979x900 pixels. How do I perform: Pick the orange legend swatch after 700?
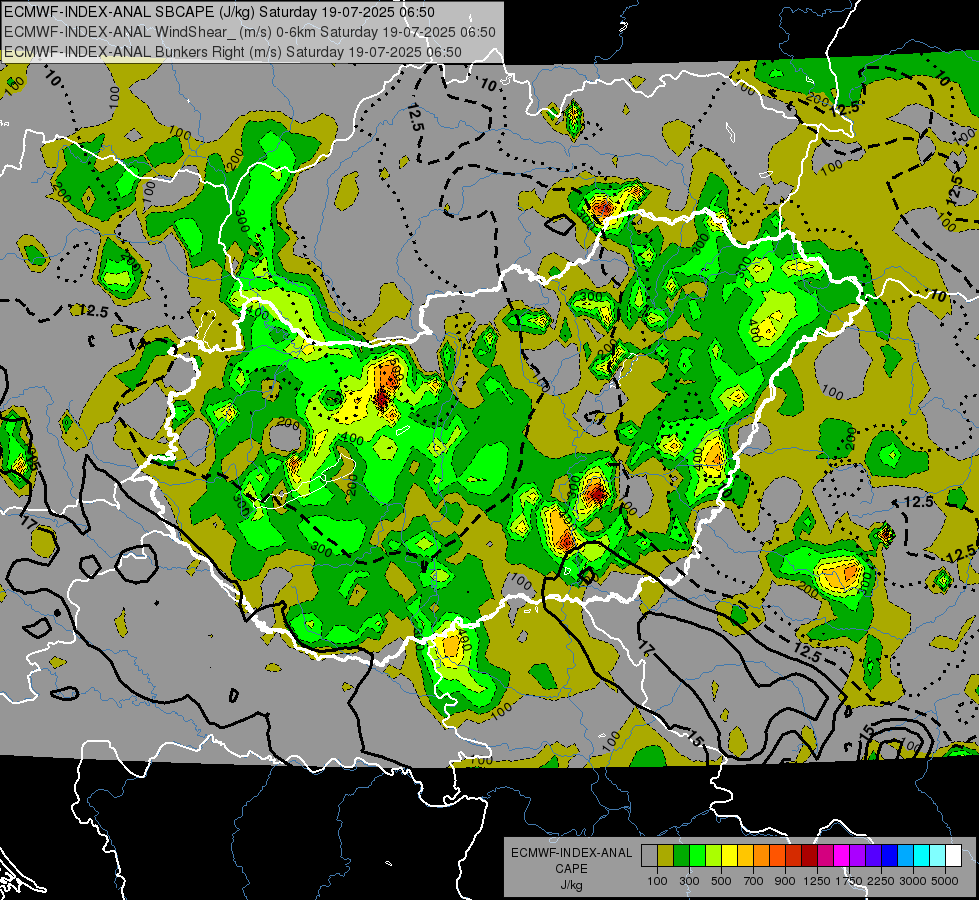(x=761, y=856)
